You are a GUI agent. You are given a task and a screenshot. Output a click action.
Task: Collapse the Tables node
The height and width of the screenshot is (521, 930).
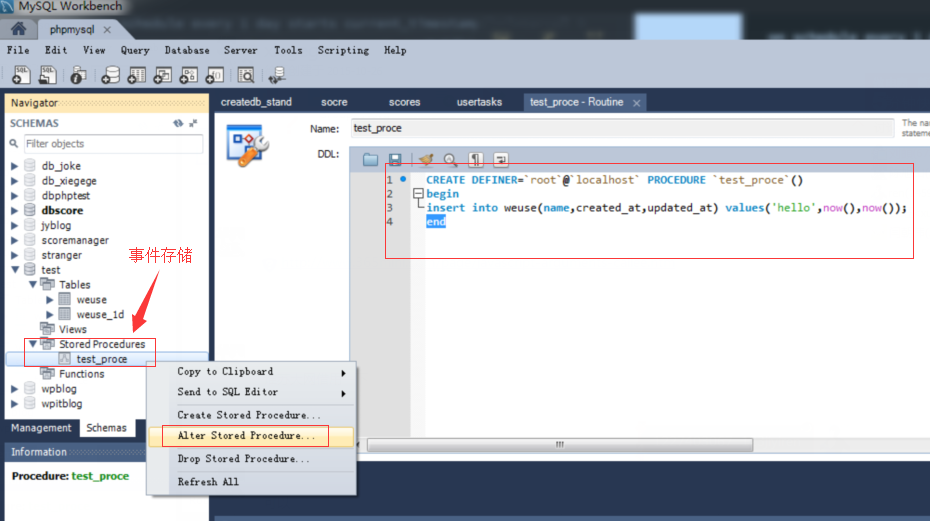click(33, 284)
